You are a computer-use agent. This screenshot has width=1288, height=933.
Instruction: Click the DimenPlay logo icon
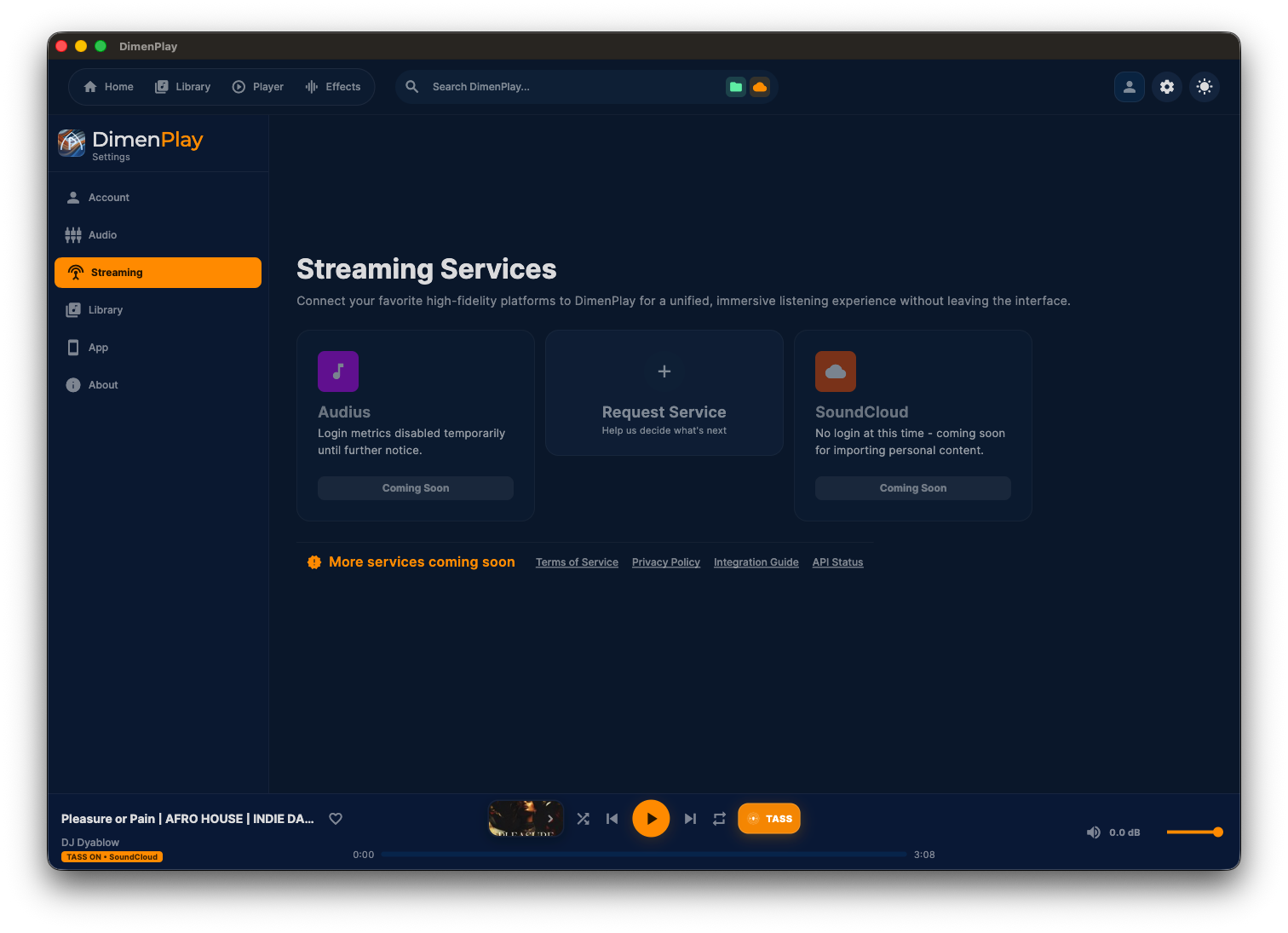[x=72, y=143]
